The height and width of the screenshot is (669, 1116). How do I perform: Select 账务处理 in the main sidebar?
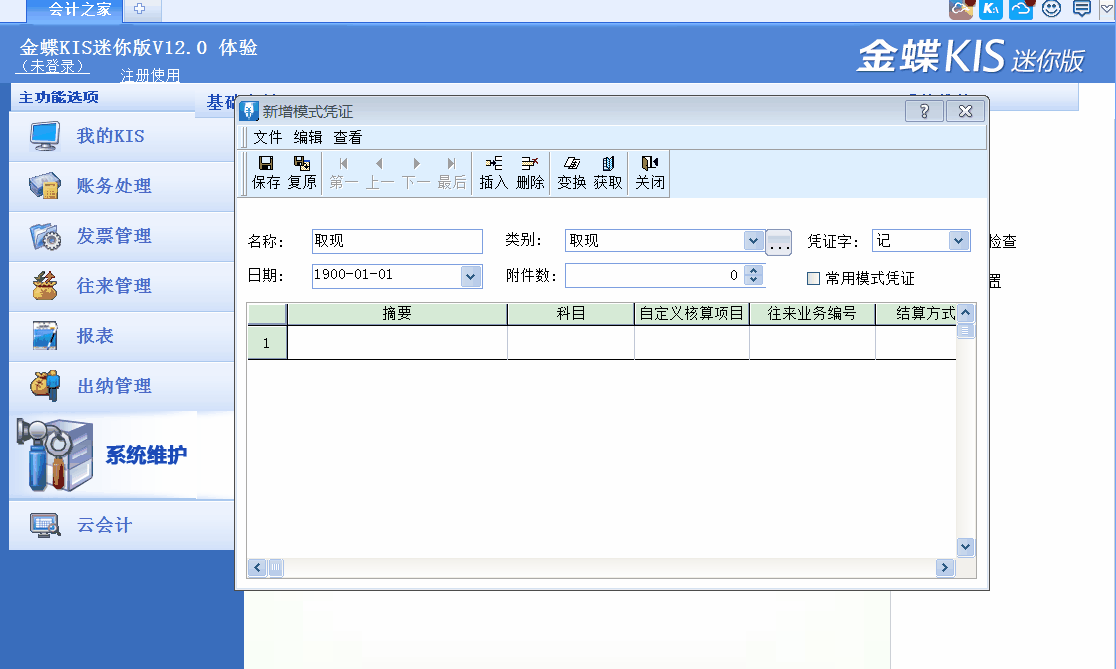click(x=114, y=186)
